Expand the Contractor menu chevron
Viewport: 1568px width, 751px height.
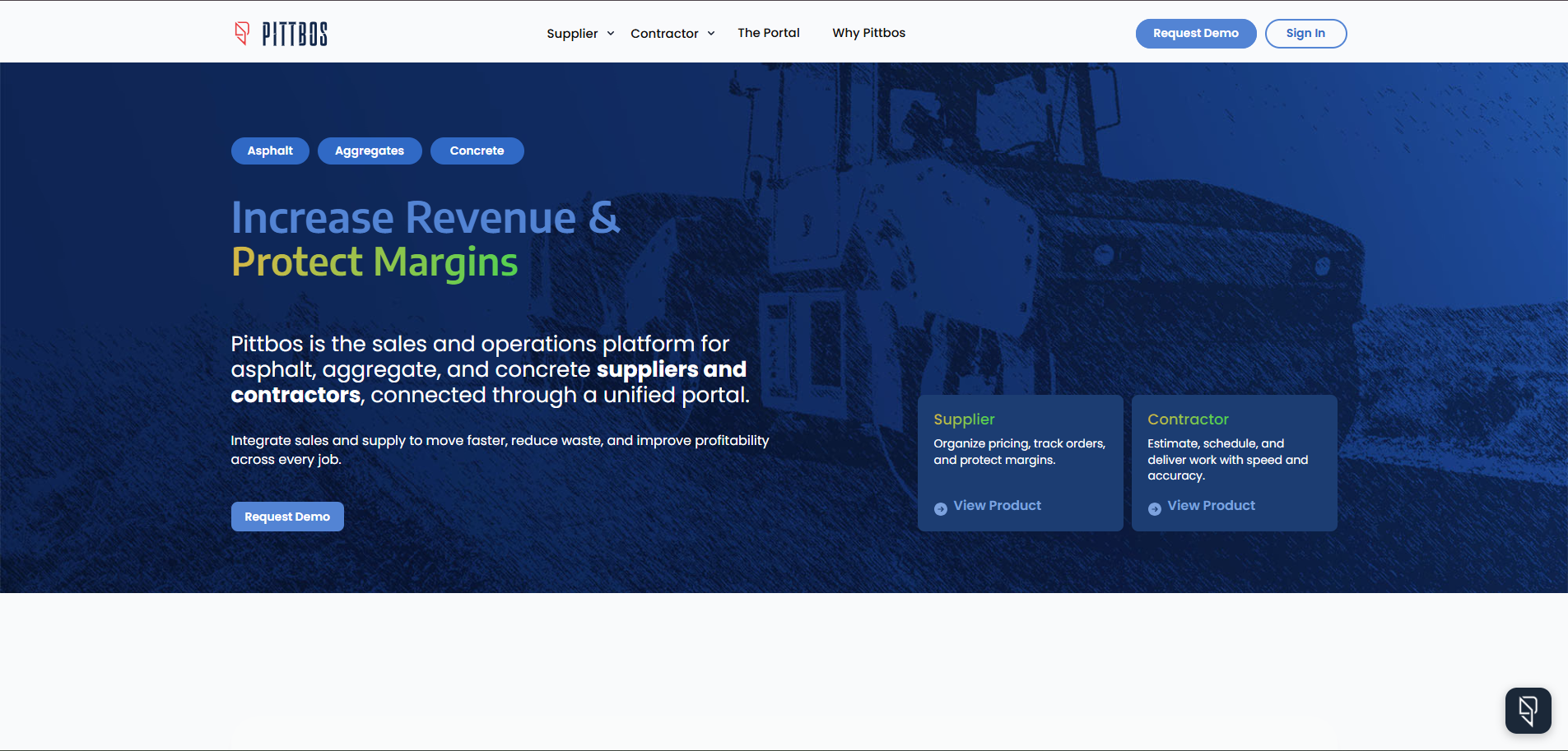tap(711, 34)
